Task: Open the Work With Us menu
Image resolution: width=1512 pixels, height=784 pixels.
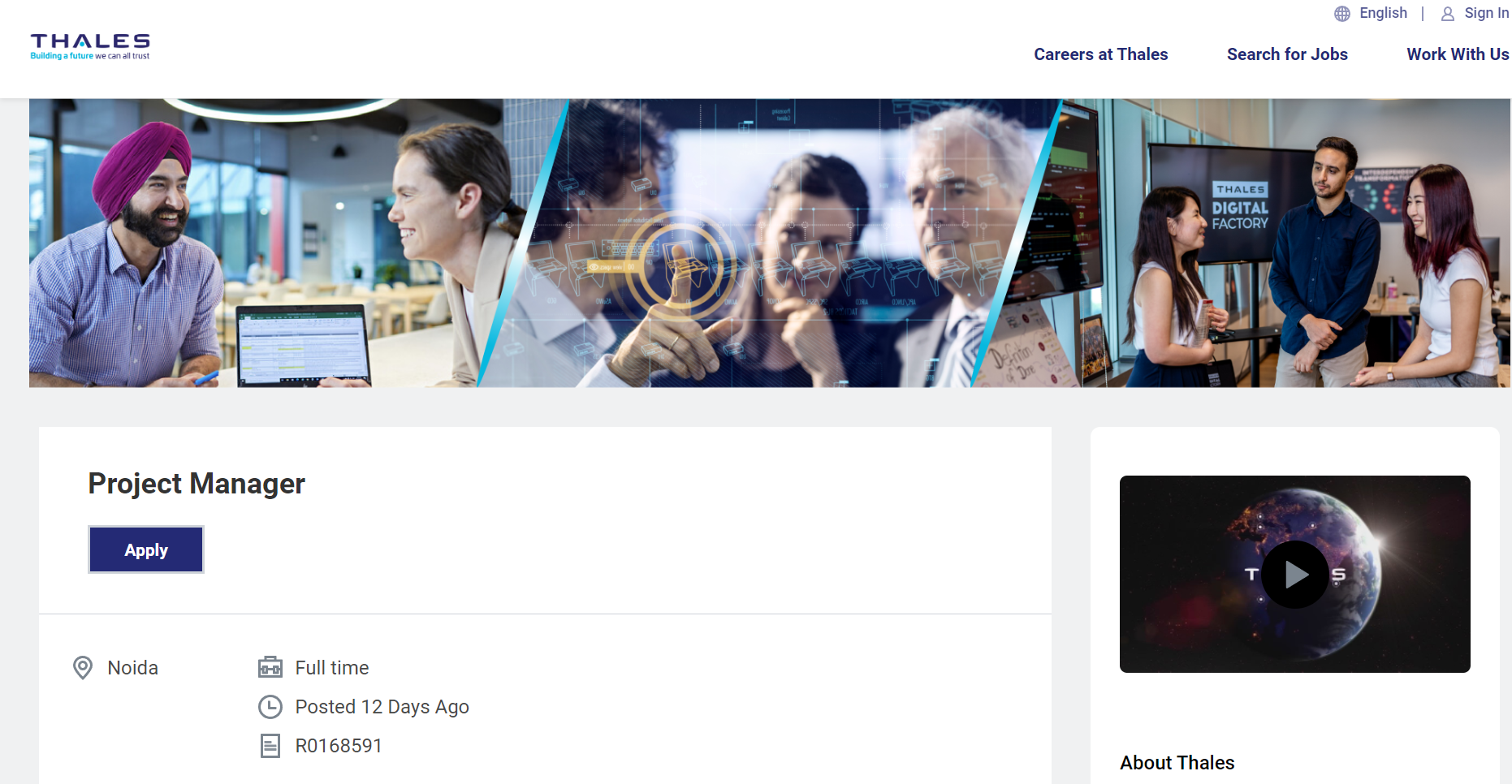Action: click(1458, 54)
